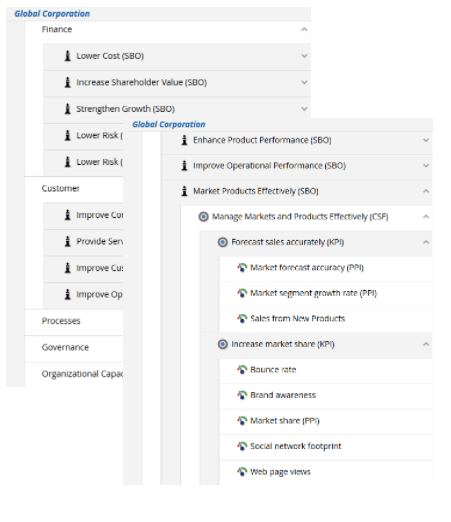Expand the Strengthen Growth (SBO) chevron

click(x=304, y=109)
